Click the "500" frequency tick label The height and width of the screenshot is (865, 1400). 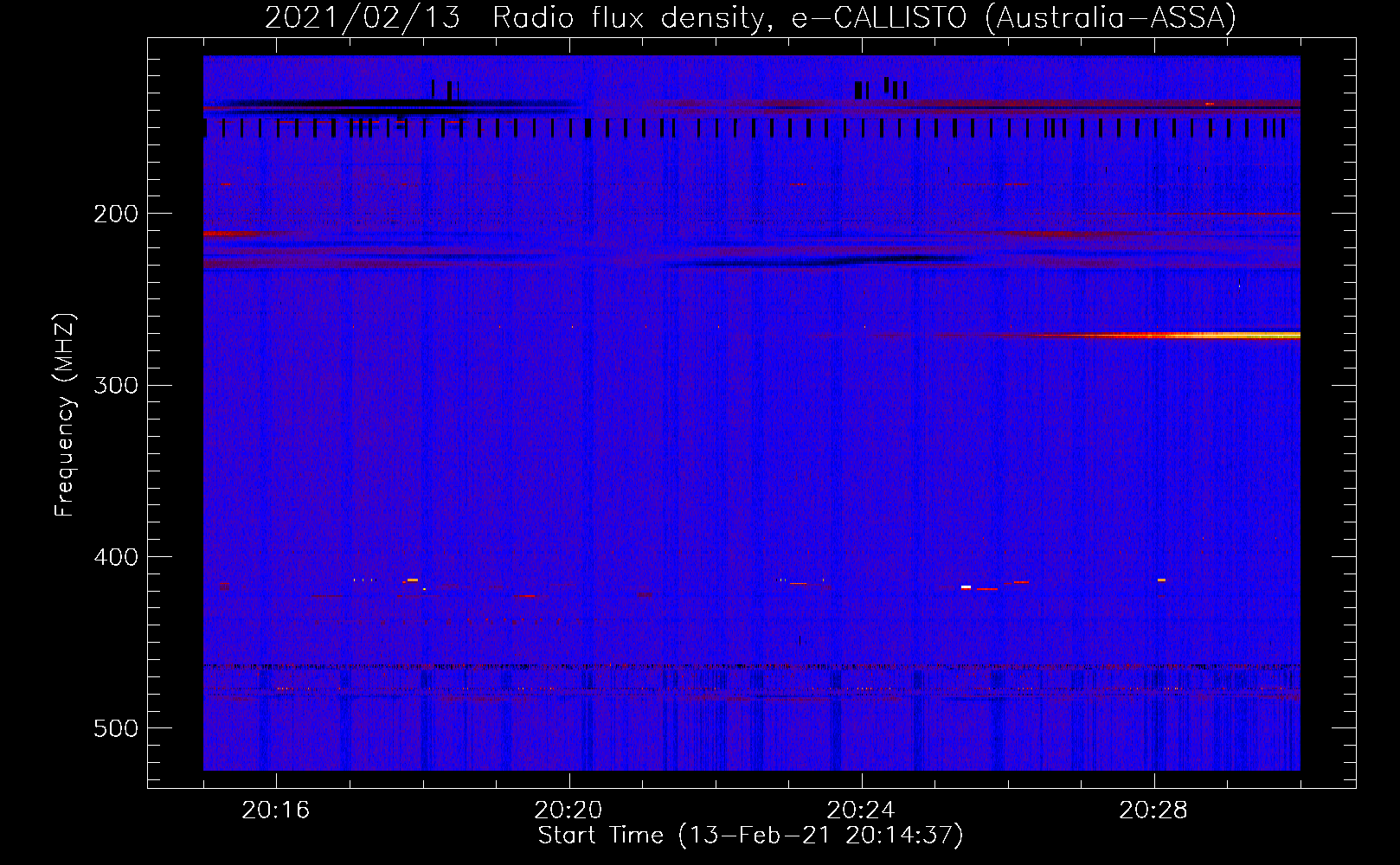coord(115,728)
